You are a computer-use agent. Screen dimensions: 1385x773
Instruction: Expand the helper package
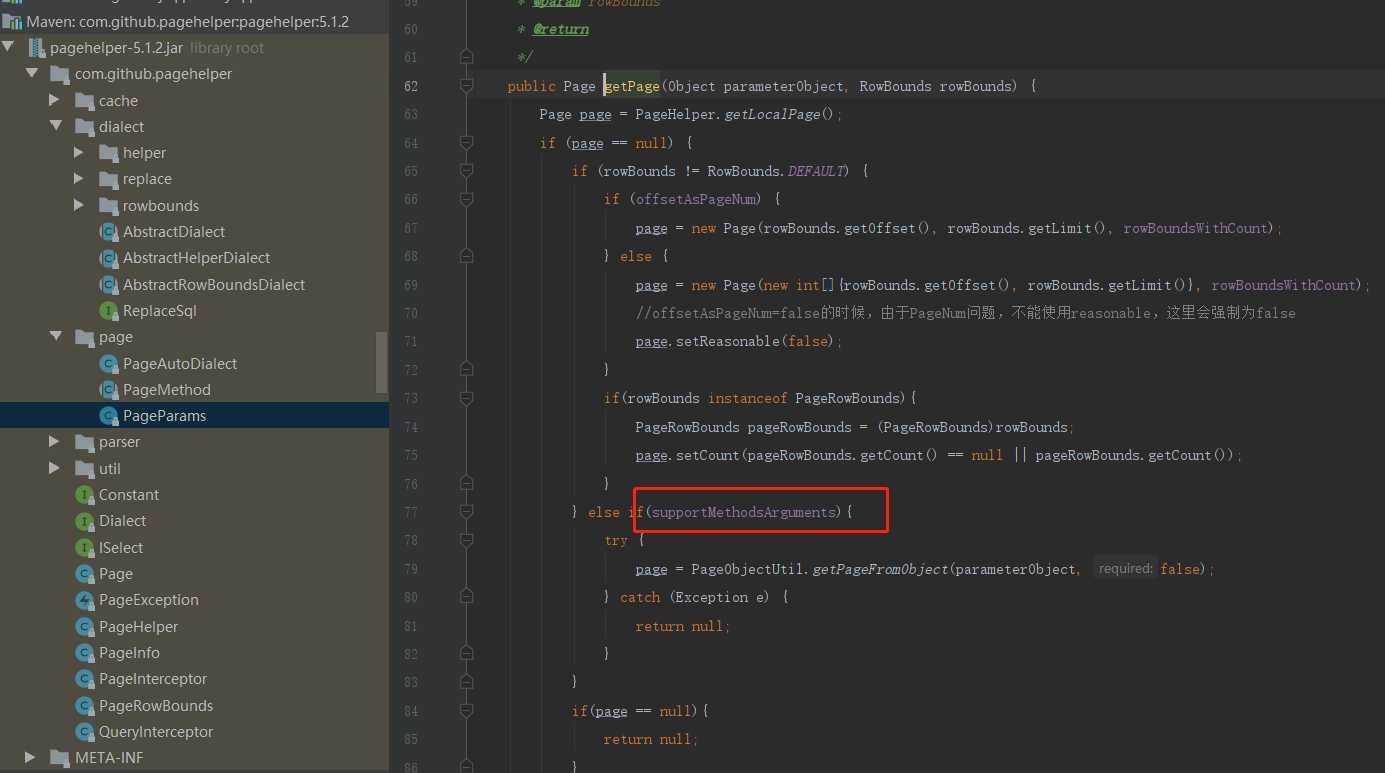[x=79, y=153]
